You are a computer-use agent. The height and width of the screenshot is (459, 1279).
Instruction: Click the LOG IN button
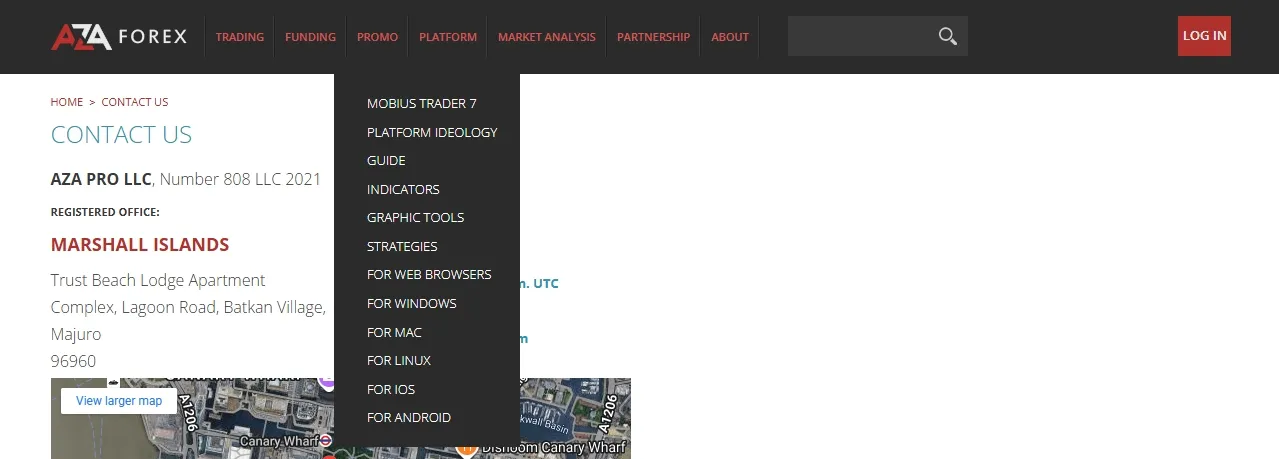coord(1204,36)
